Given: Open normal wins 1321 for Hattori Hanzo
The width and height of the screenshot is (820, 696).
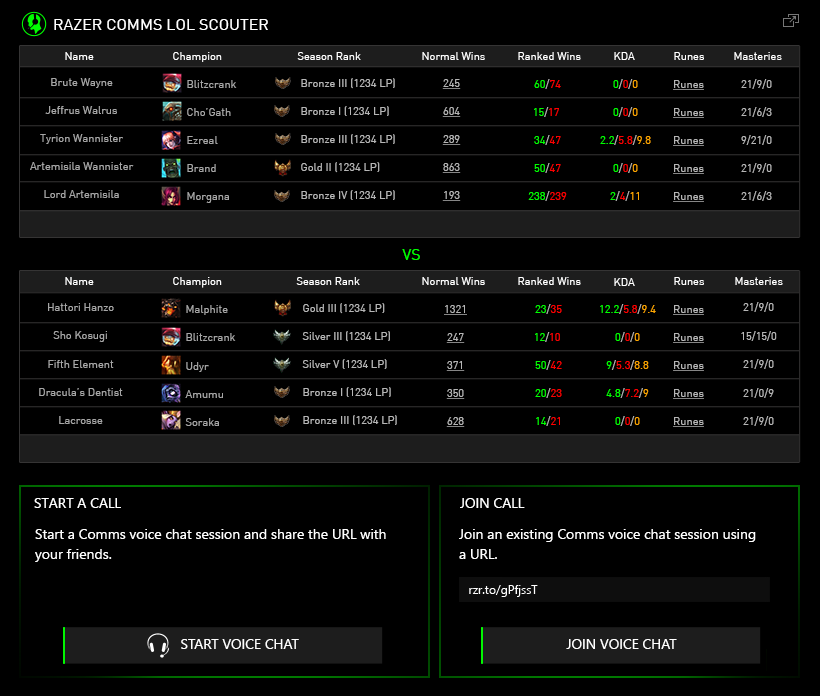Looking at the screenshot, I should click(x=455, y=310).
